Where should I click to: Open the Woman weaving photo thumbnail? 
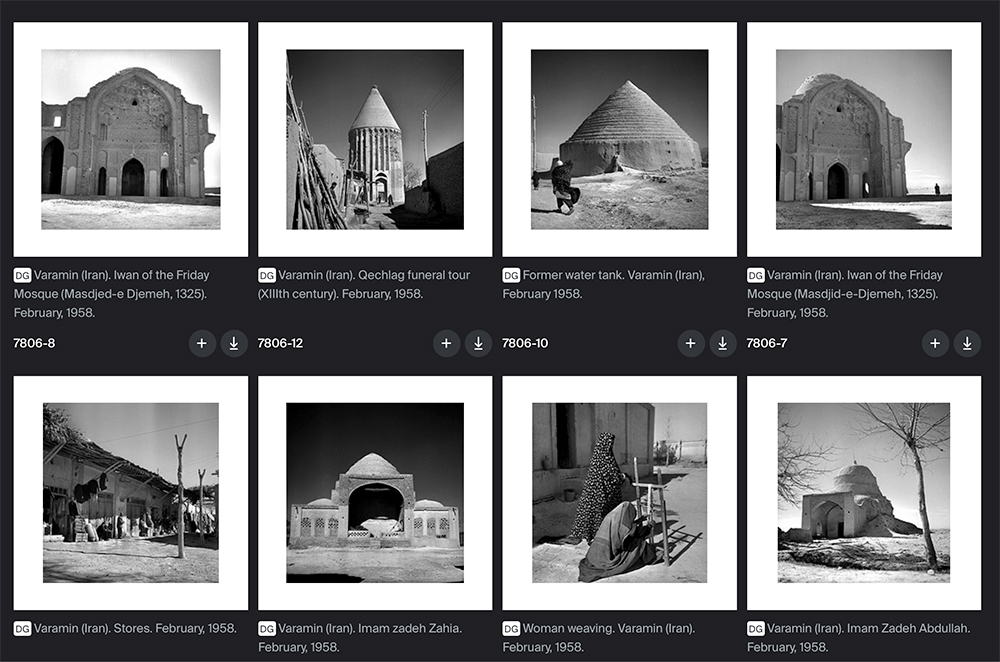pos(619,493)
